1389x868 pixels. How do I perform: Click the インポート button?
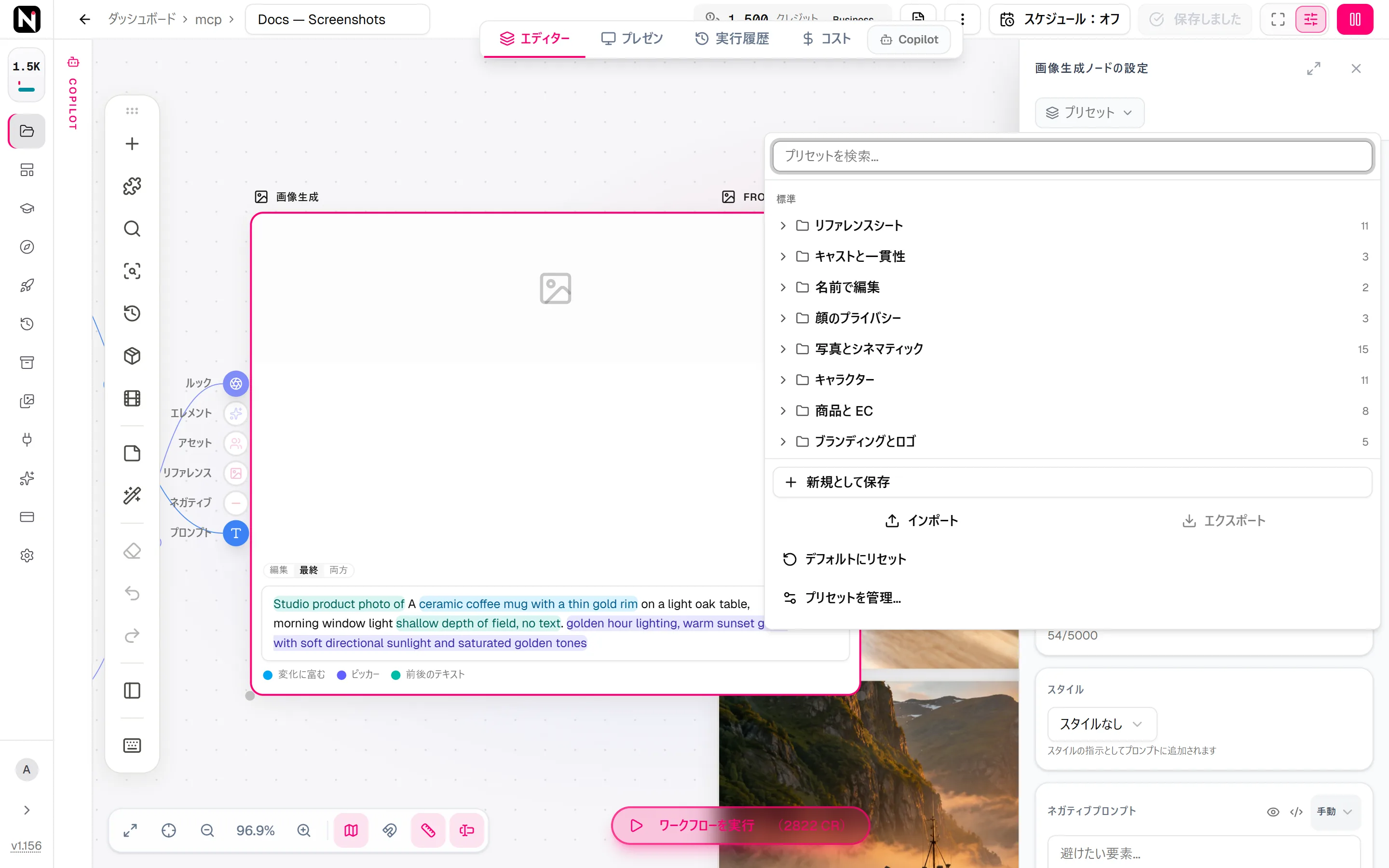click(x=922, y=521)
